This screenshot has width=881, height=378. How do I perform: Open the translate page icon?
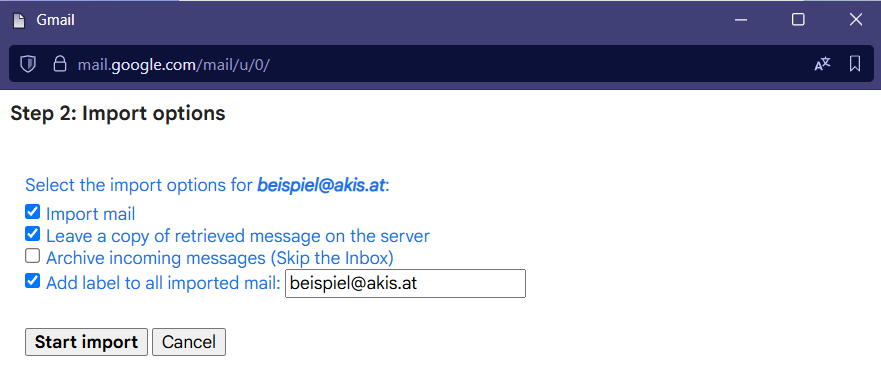822,64
